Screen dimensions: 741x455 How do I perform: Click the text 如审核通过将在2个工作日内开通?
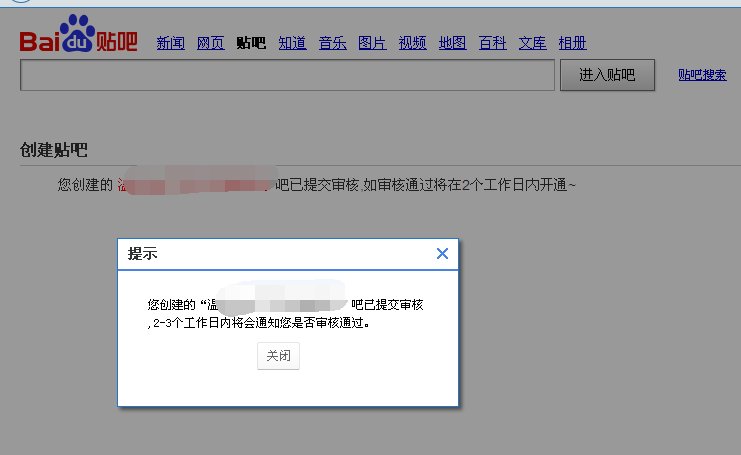(x=465, y=185)
